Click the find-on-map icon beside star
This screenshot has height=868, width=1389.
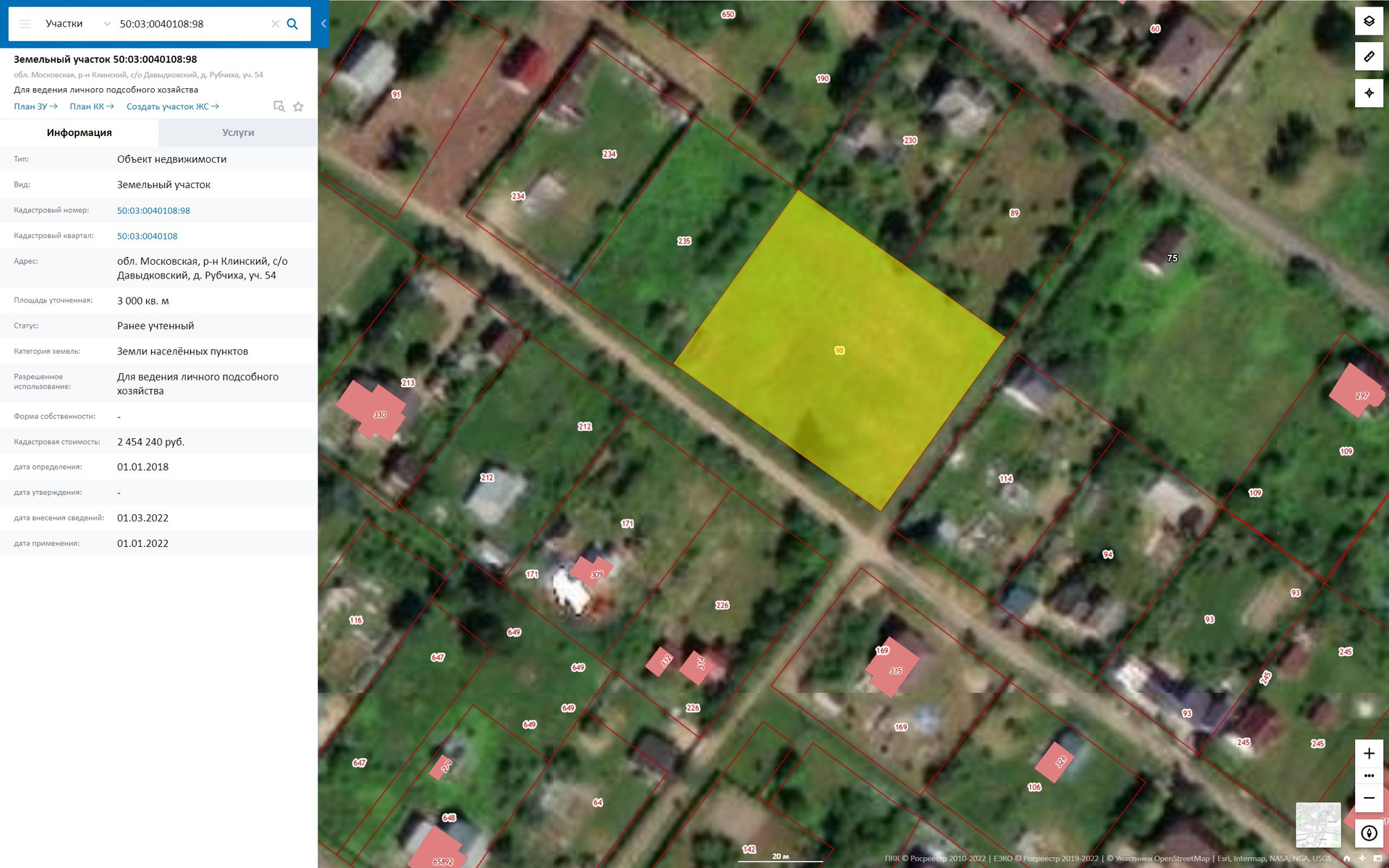tap(279, 106)
